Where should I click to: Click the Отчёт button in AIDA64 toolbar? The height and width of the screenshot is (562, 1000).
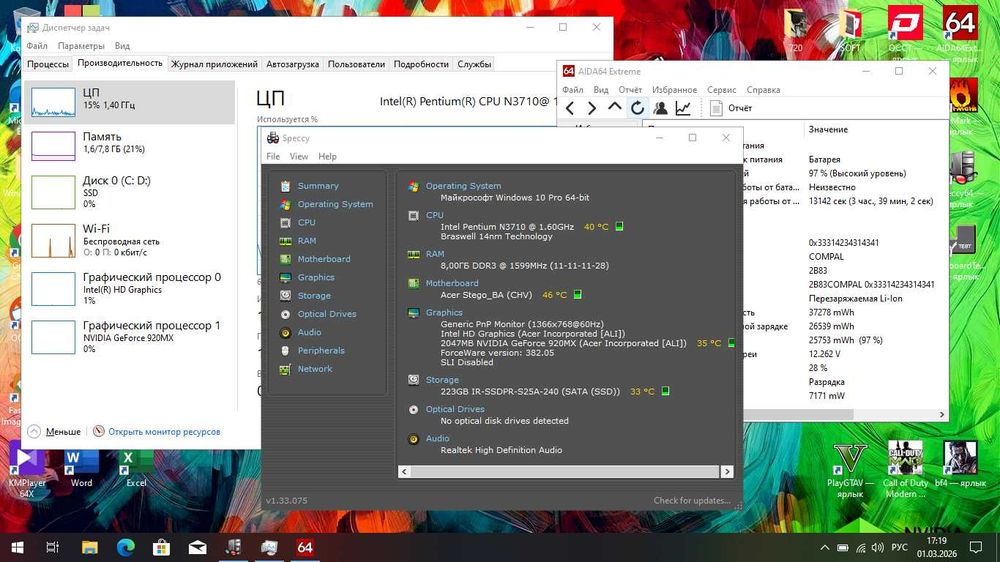click(732, 108)
